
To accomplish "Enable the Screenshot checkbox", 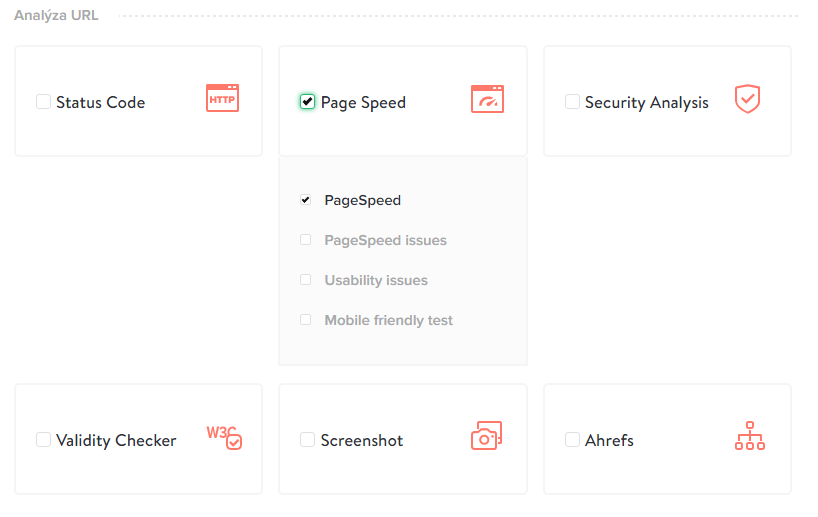I will pyautogui.click(x=307, y=439).
